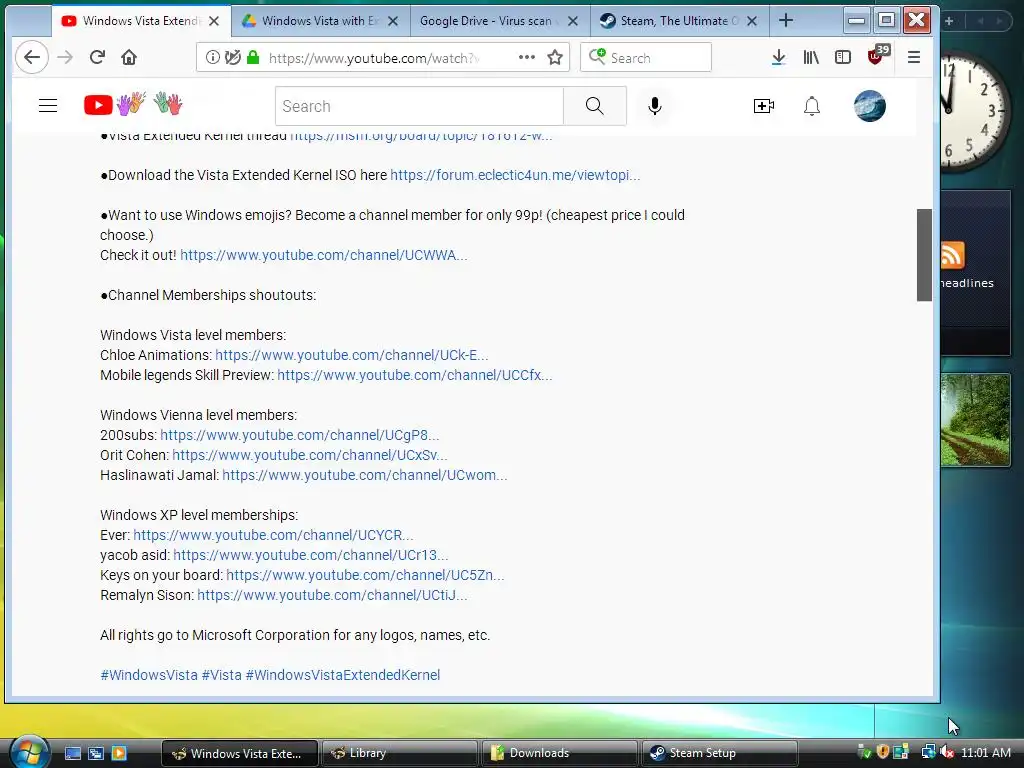Launch the Windows Media Player quick launch icon
The image size is (1024, 768).
119,753
